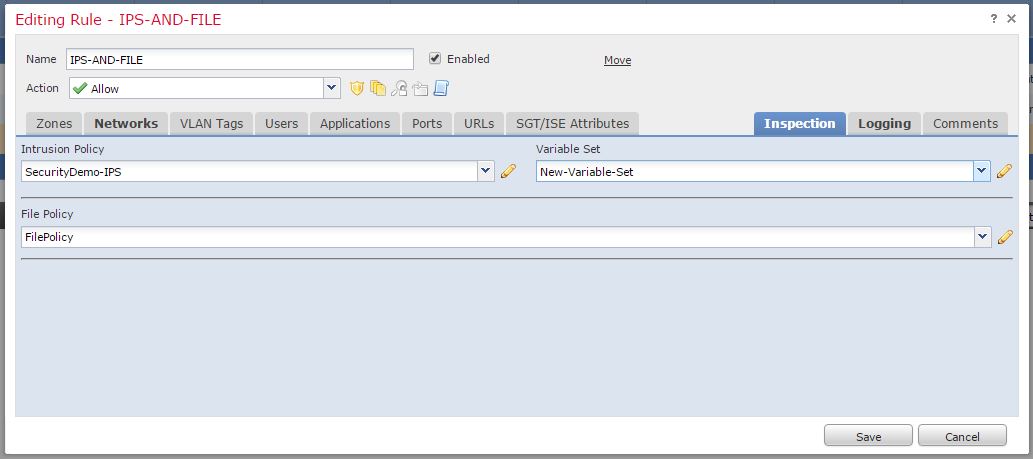The image size is (1033, 459).
Task: Edit the New-Variable-Set via pencil icon
Action: point(1004,171)
